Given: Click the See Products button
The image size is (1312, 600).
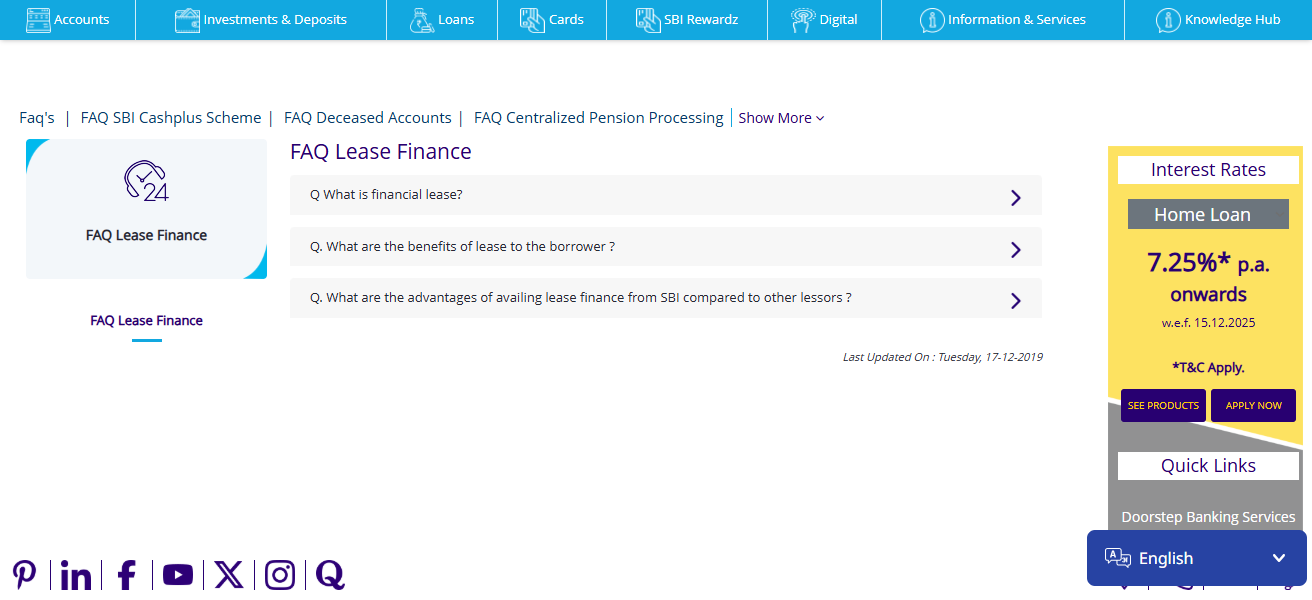Looking at the screenshot, I should tap(1163, 406).
